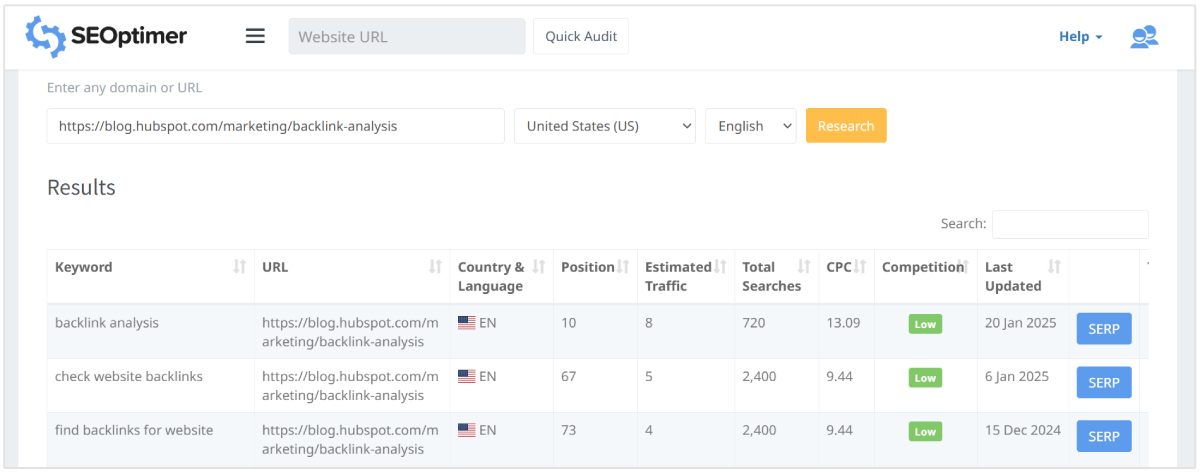This screenshot has width=1200, height=474.
Task: Sort results by URL column
Action: click(x=435, y=267)
